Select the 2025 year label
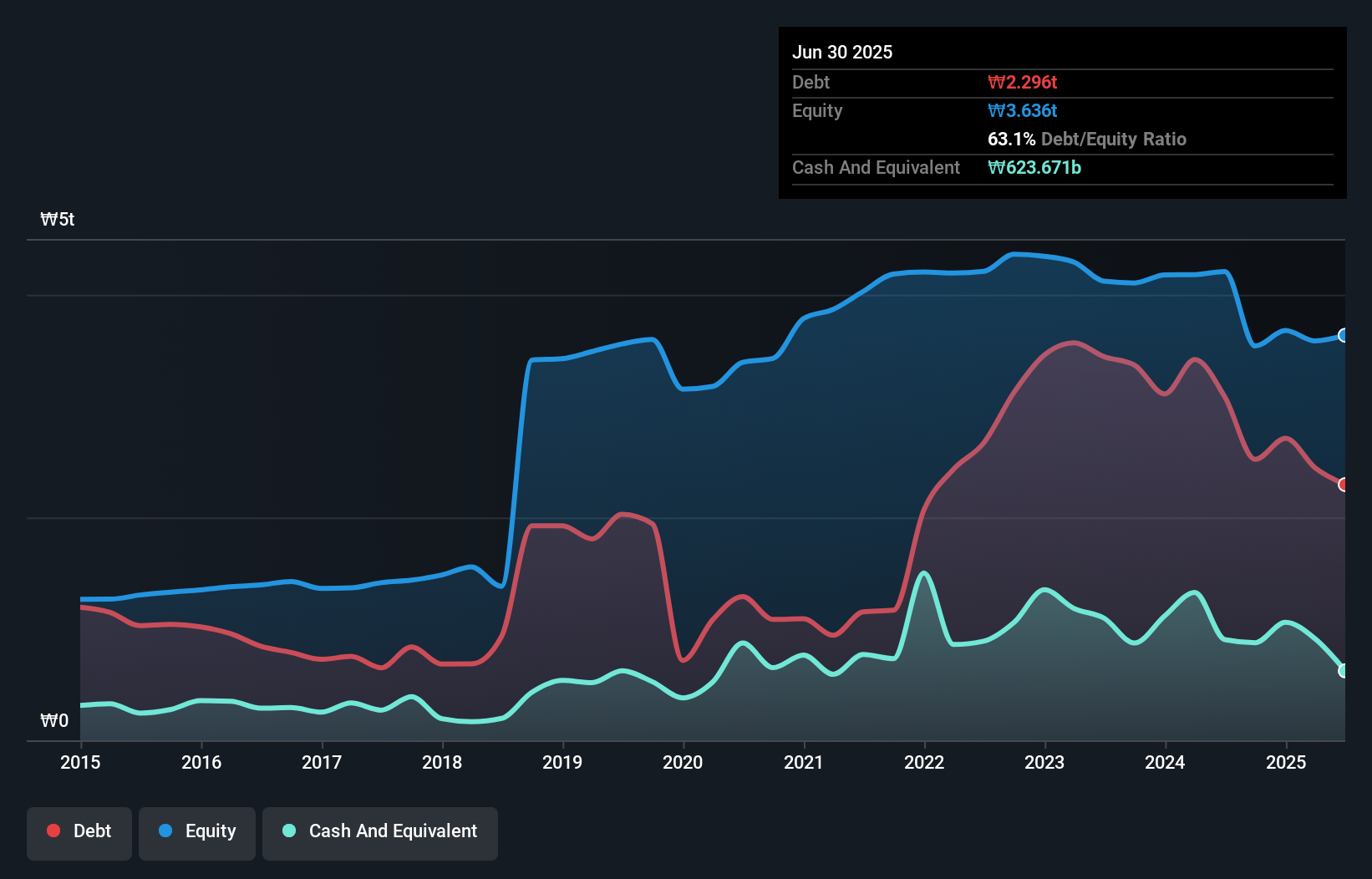This screenshot has width=1372, height=879. coord(1286,762)
